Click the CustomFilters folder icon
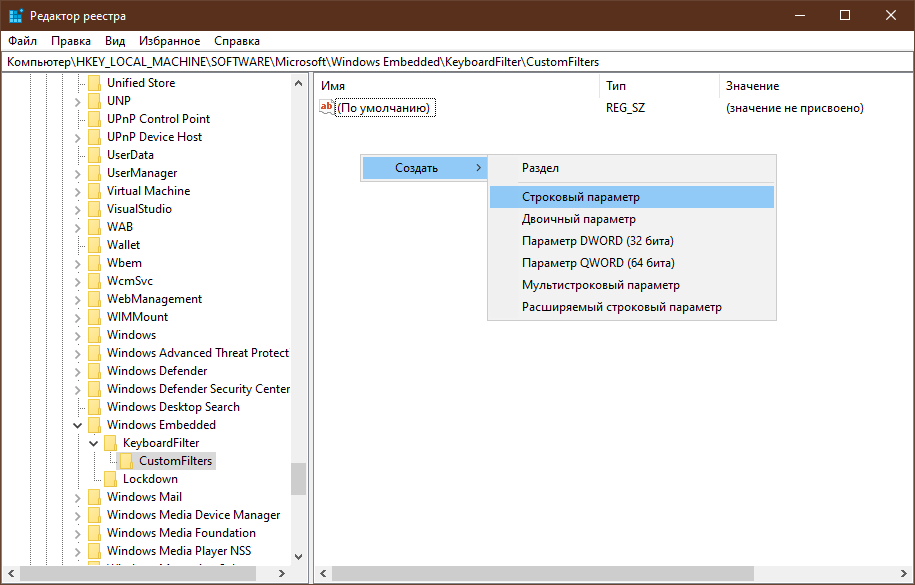The height and width of the screenshot is (585, 915). click(x=126, y=461)
